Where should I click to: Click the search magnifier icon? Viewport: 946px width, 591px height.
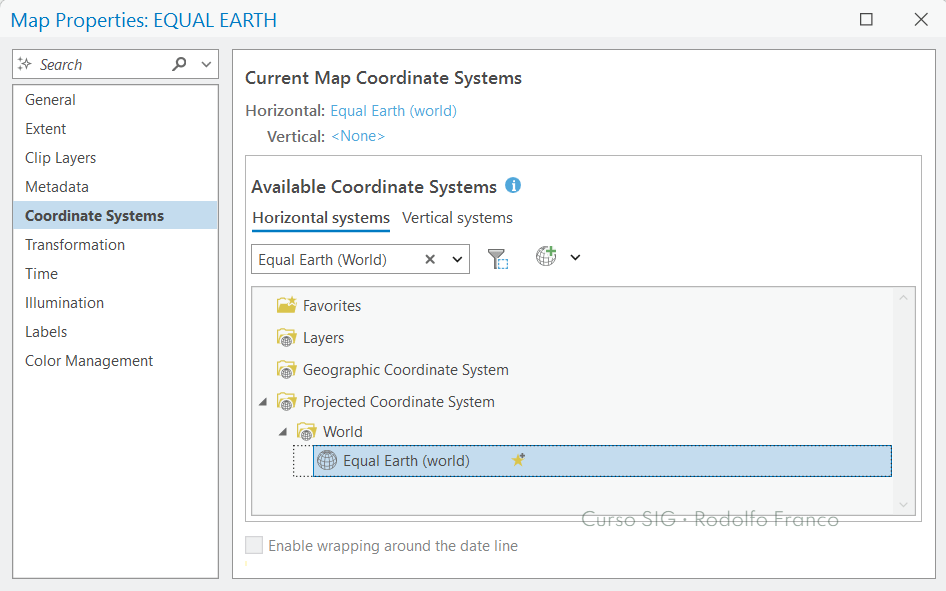(179, 64)
